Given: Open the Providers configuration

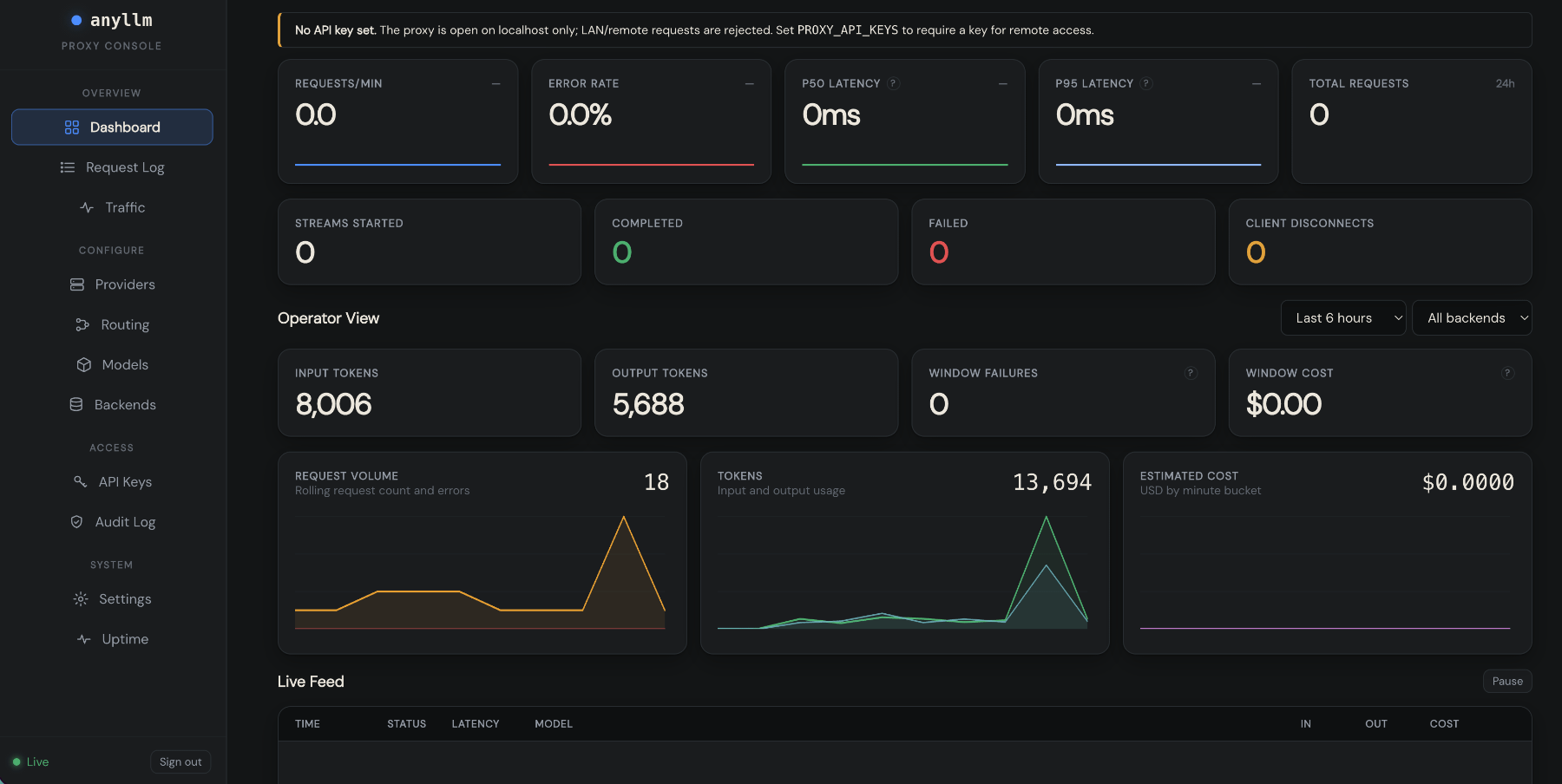Looking at the screenshot, I should click(x=112, y=284).
